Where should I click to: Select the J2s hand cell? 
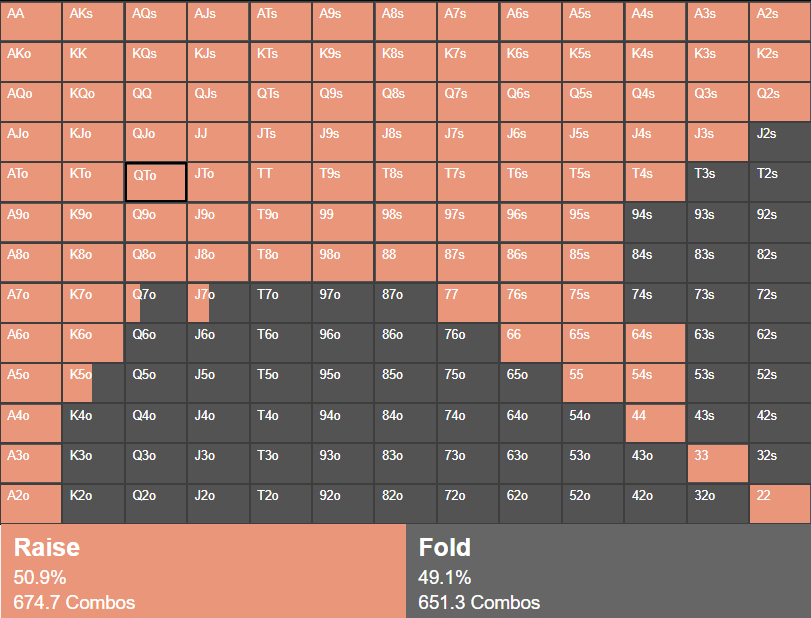[x=779, y=142]
